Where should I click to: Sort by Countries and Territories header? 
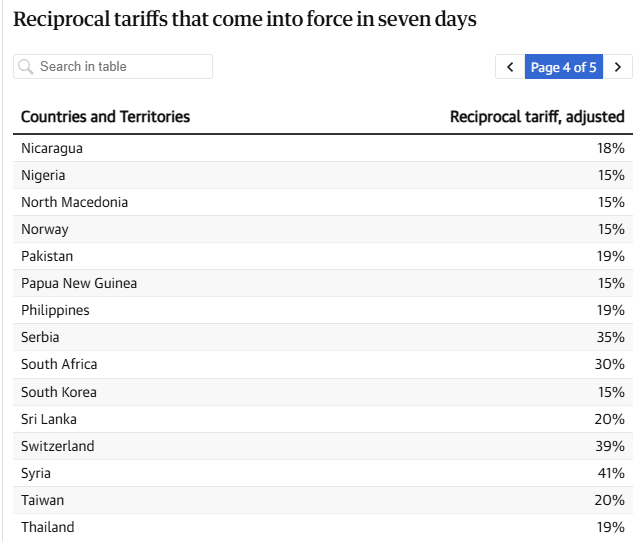105,117
